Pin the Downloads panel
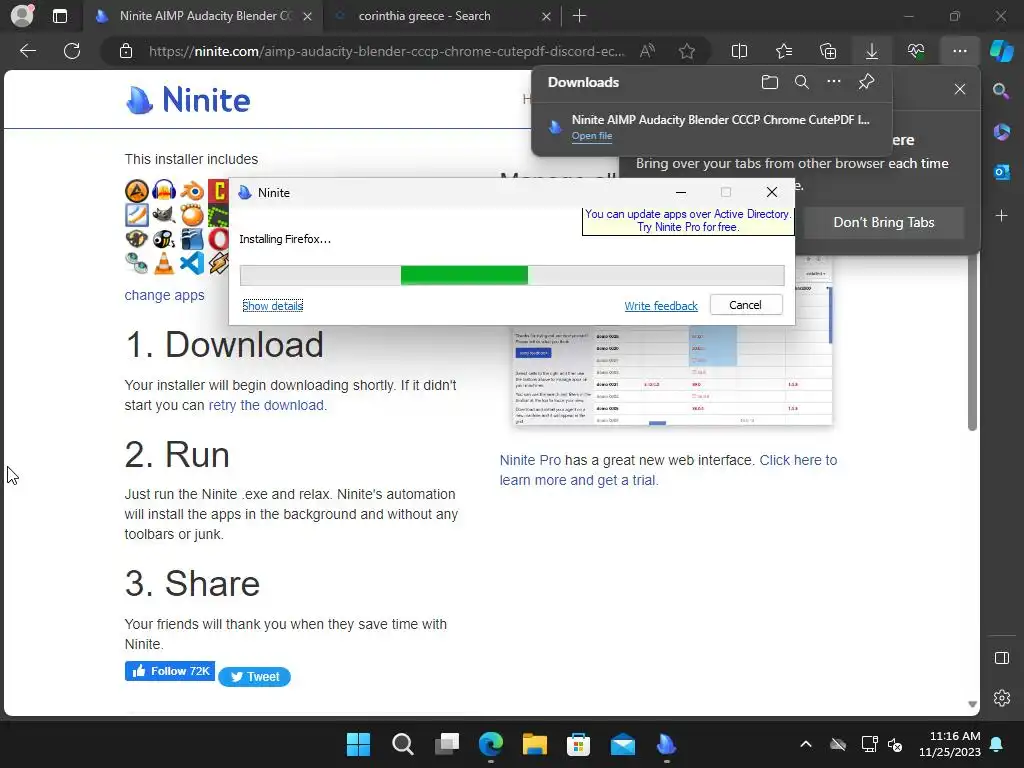 866,82
